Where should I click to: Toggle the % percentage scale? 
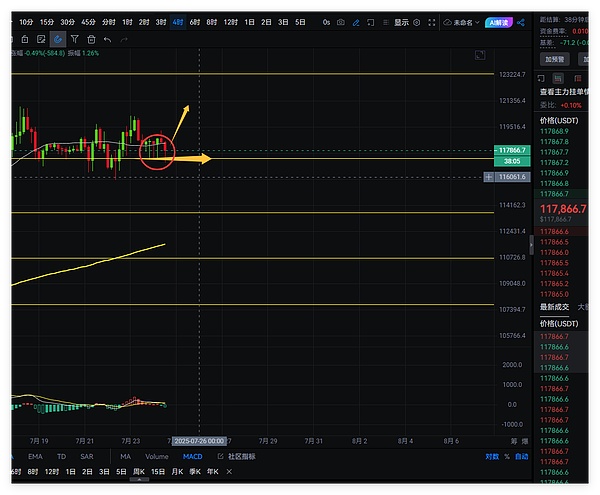click(x=507, y=456)
